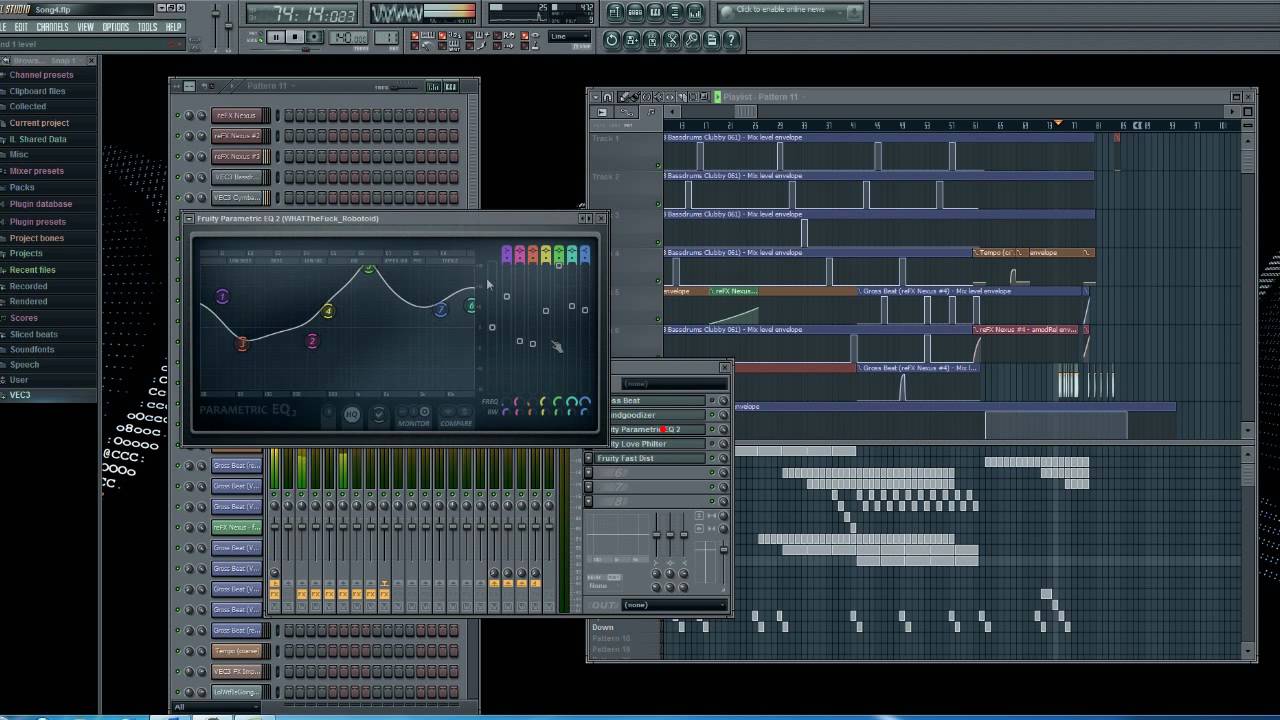This screenshot has width=1280, height=720.
Task: Select EQ band 7 node on the curve
Action: [x=440, y=310]
